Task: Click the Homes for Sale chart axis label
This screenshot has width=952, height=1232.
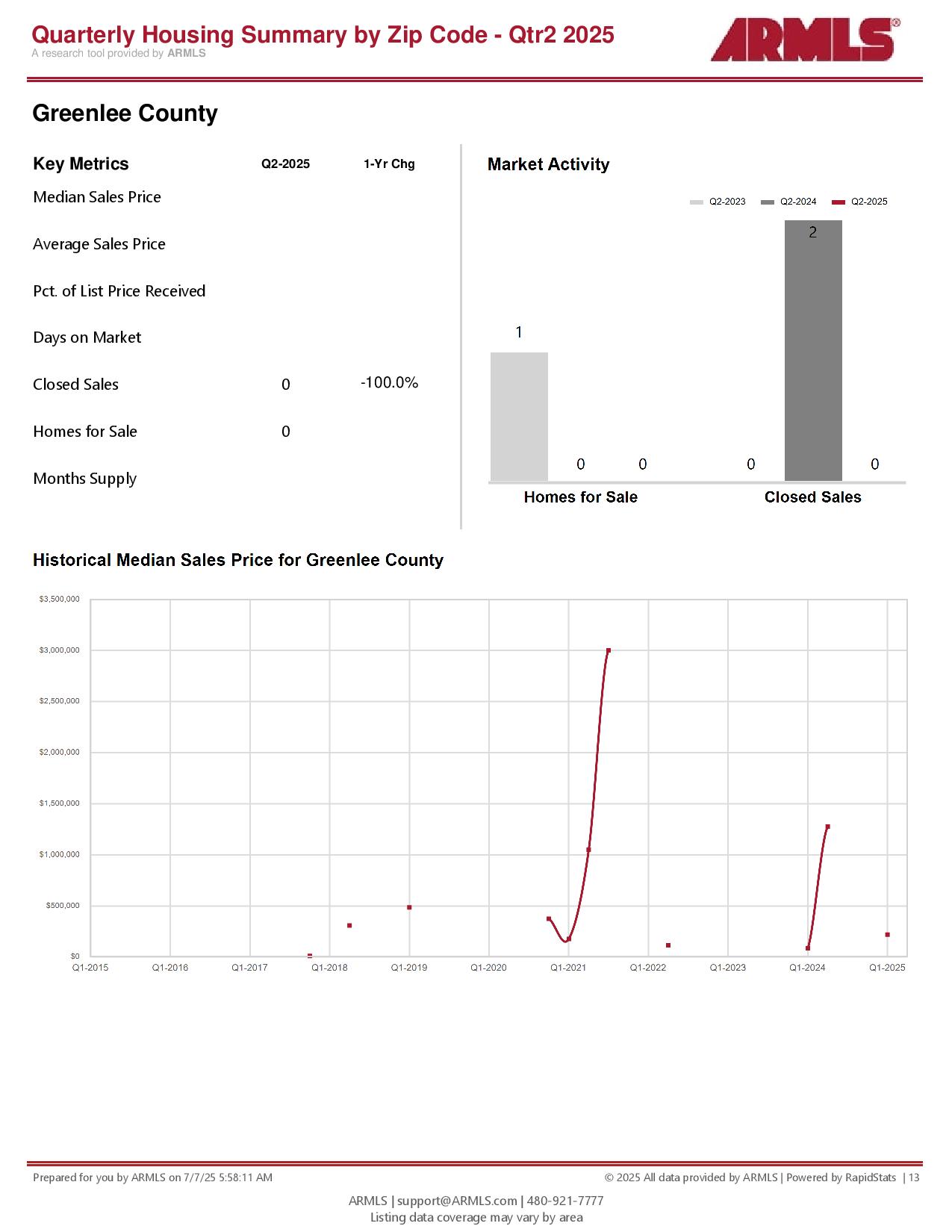Action: point(581,497)
